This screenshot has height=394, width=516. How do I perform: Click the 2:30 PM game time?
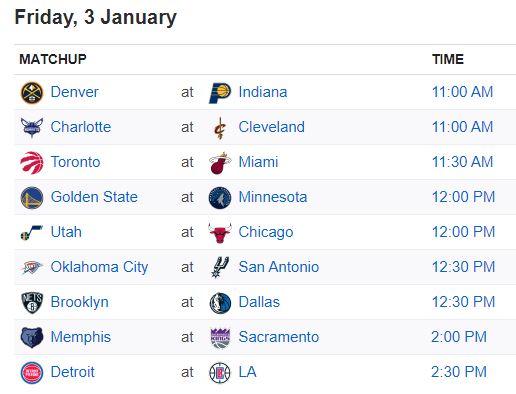459,372
